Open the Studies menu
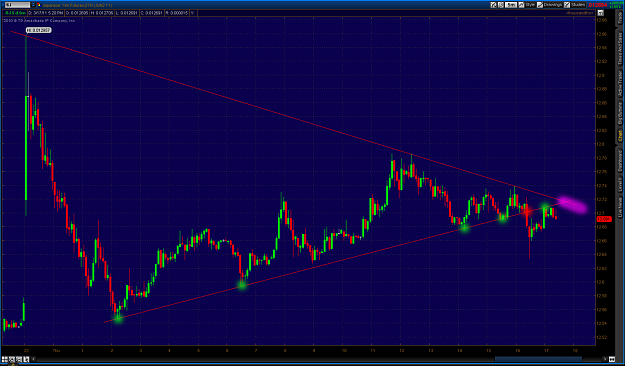Image resolution: width=625 pixels, height=366 pixels. pyautogui.click(x=578, y=5)
